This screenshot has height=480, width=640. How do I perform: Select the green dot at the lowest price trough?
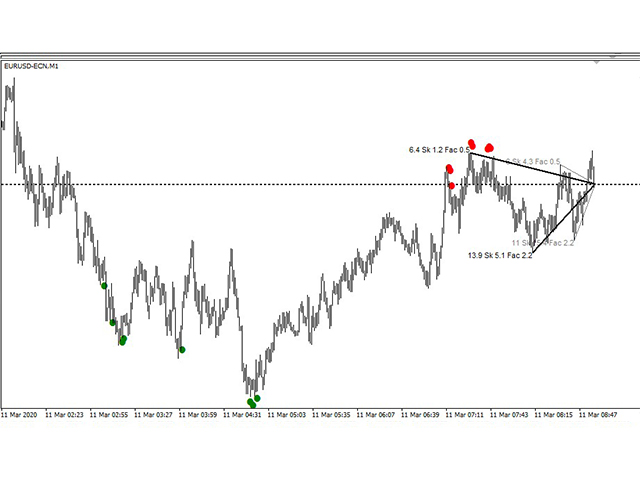[252, 403]
